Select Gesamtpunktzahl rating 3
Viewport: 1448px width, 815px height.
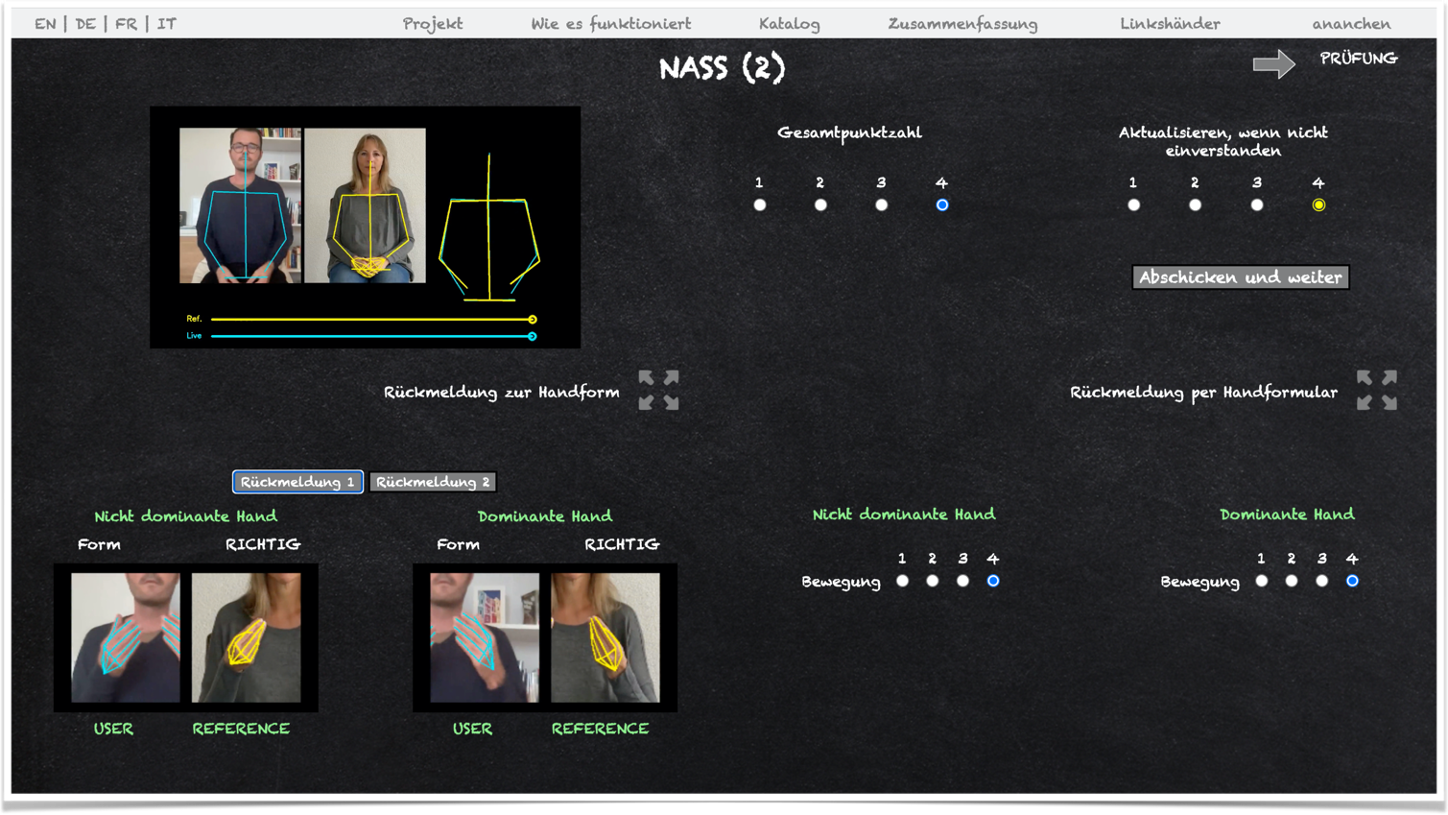click(x=881, y=205)
